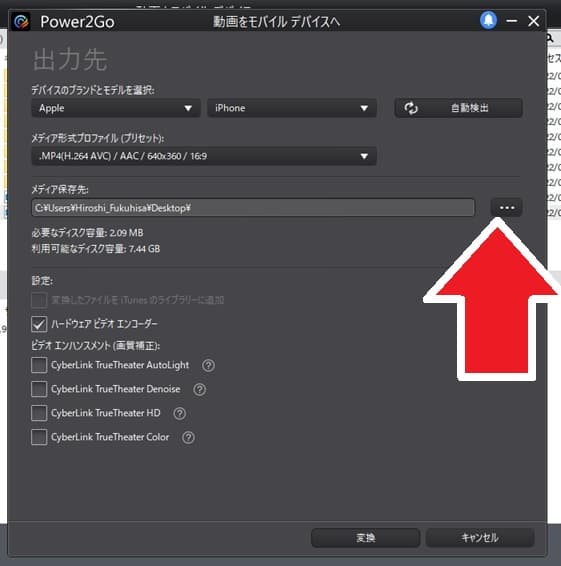Screen dimensions: 561x566
Task: Click the 出力先 heading
Action: 70,60
